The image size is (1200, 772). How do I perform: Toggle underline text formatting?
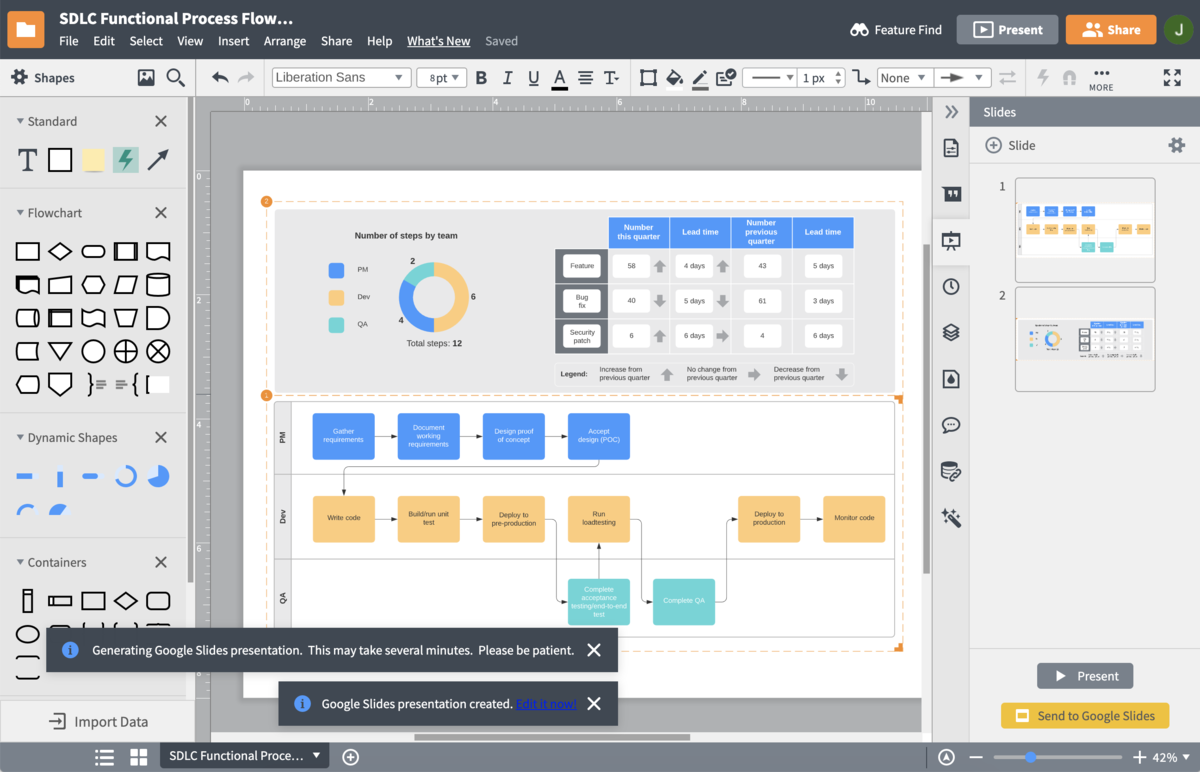click(533, 77)
